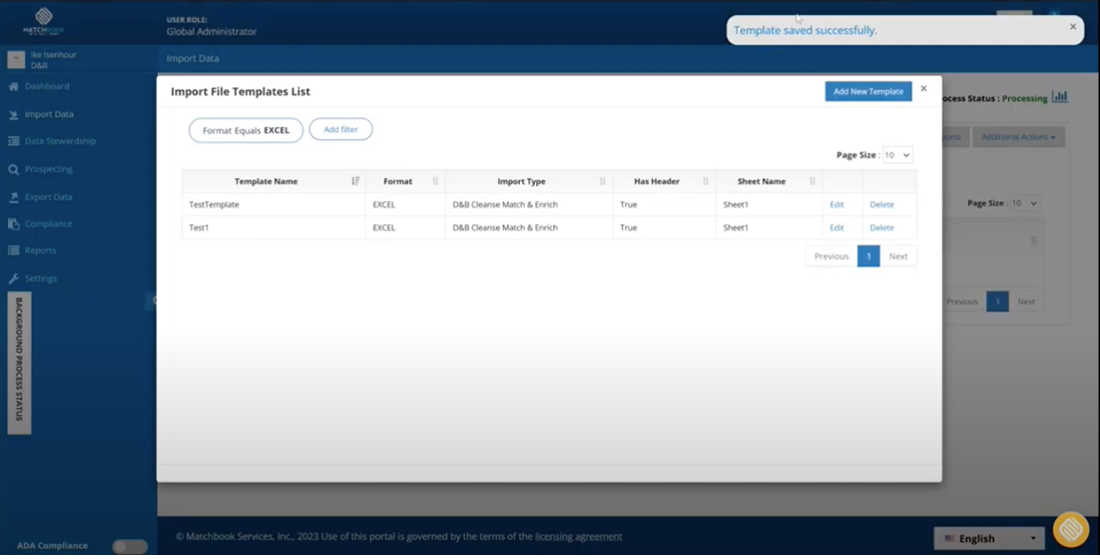This screenshot has height=559, width=1100.
Task: Click Next in the background pagination
Action: (1026, 302)
